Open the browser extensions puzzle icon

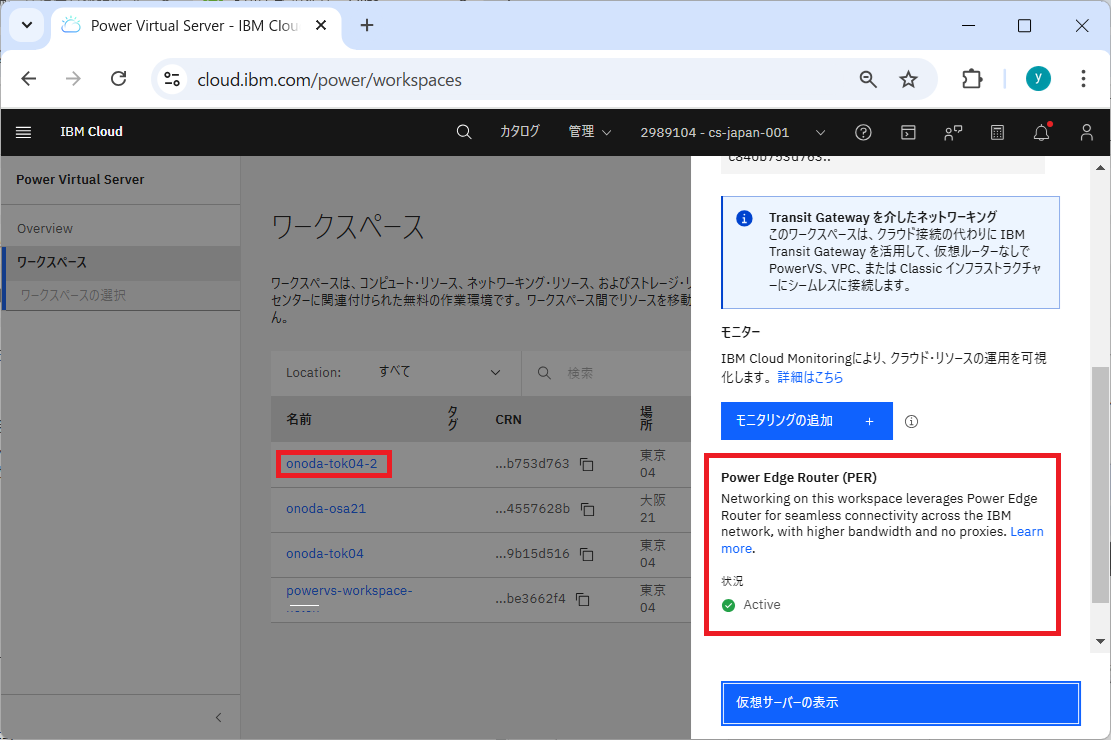(972, 79)
